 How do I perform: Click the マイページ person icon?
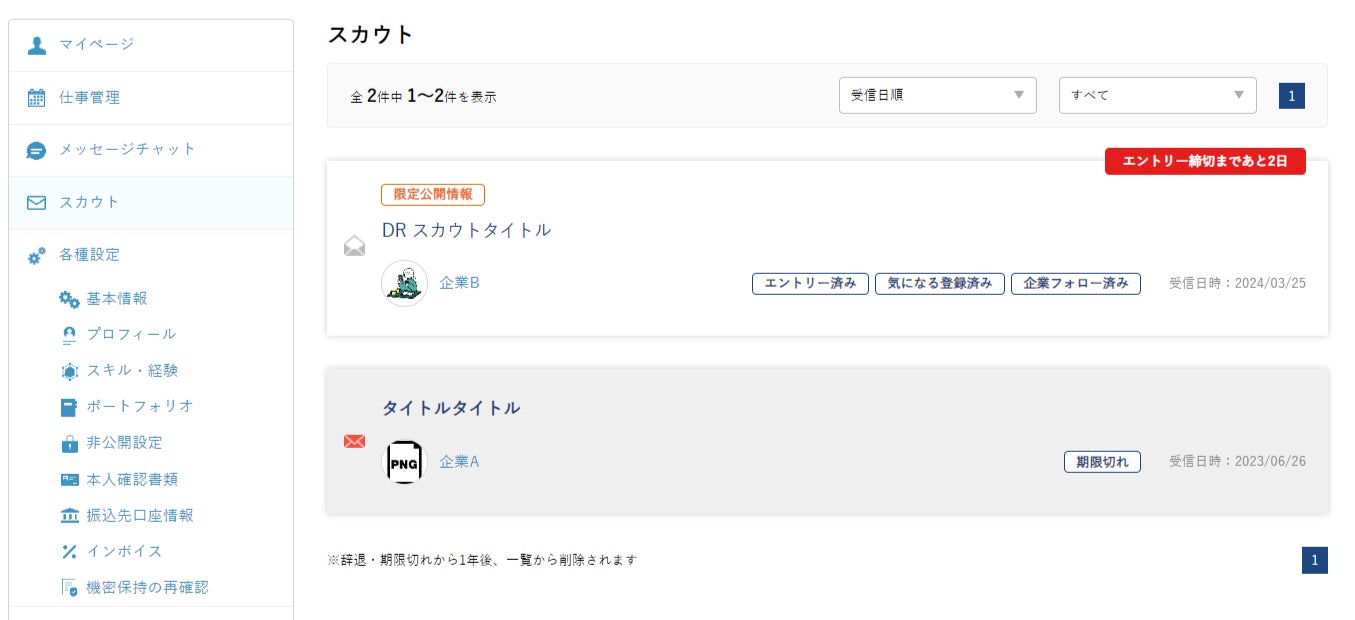click(37, 45)
